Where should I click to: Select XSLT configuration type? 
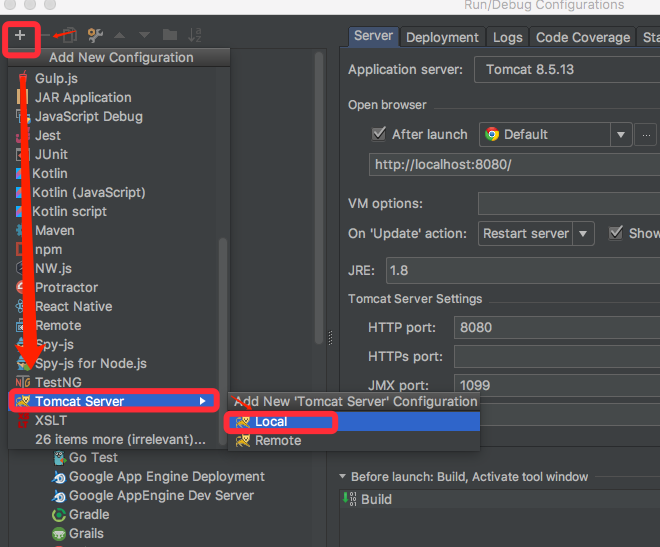pyautogui.click(x=114, y=420)
